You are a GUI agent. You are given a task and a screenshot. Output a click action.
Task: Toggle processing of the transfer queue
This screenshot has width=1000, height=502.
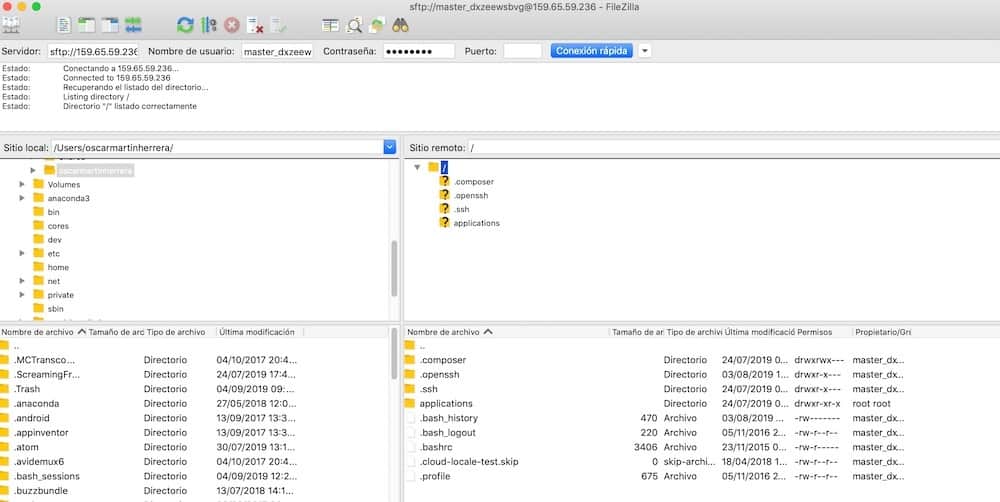pos(209,25)
